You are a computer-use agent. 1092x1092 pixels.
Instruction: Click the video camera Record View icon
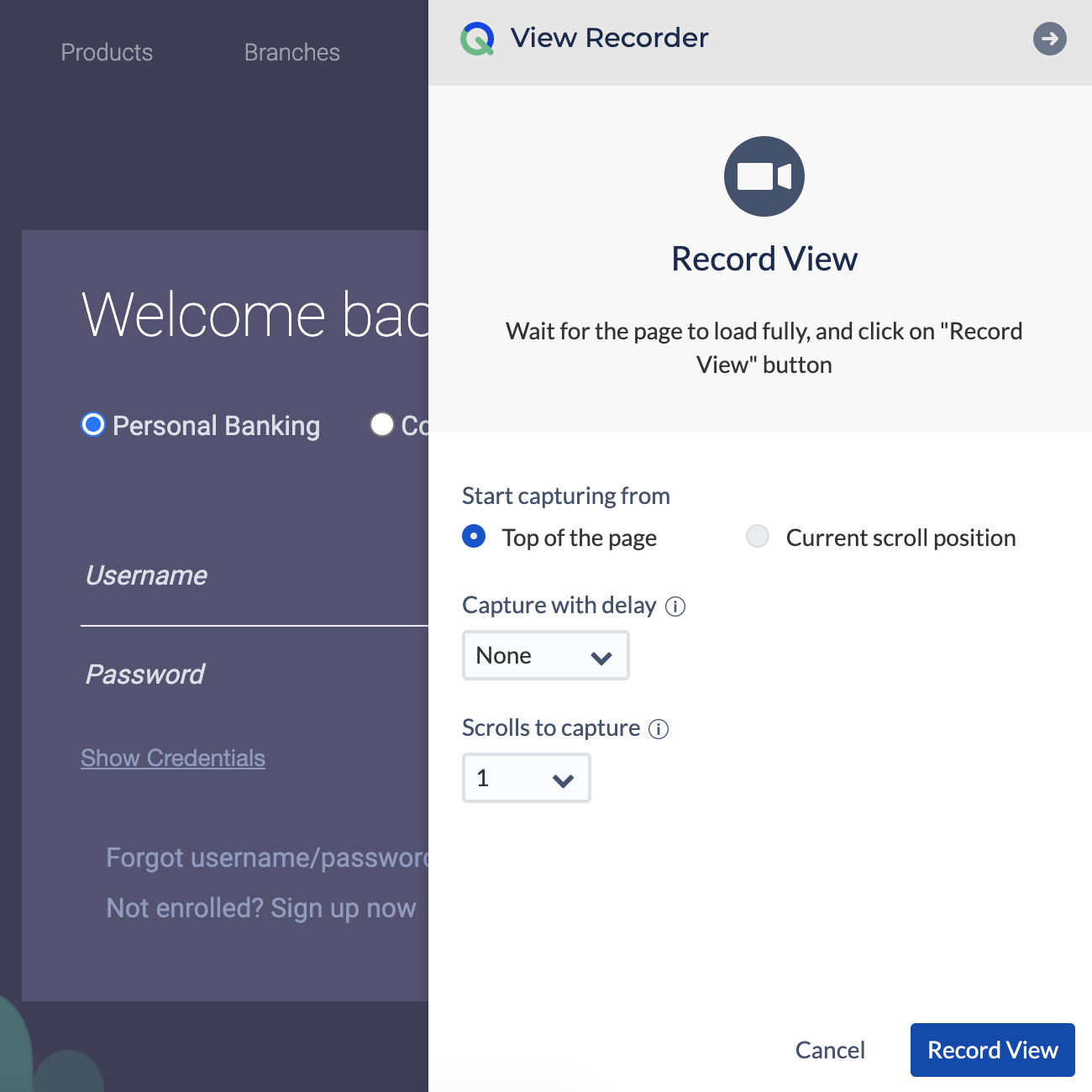[764, 176]
